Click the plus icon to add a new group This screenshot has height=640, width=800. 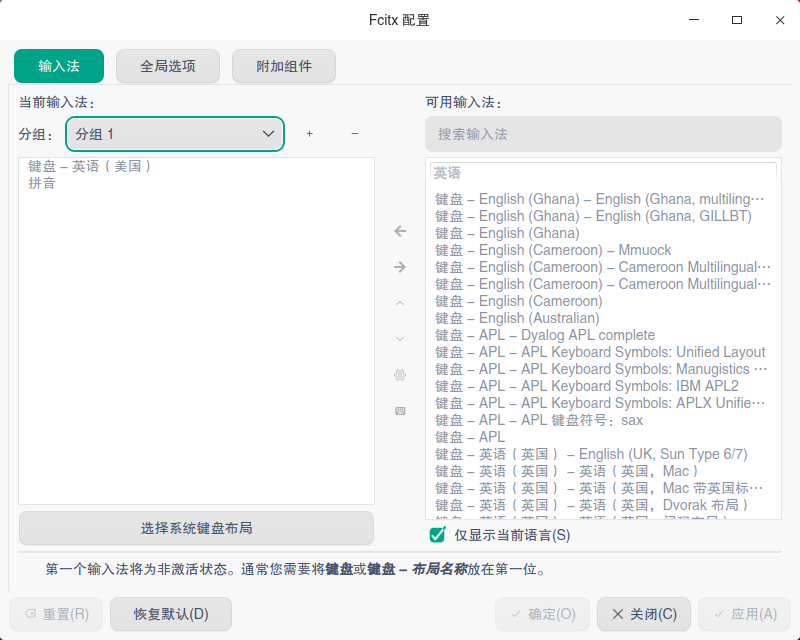[310, 133]
